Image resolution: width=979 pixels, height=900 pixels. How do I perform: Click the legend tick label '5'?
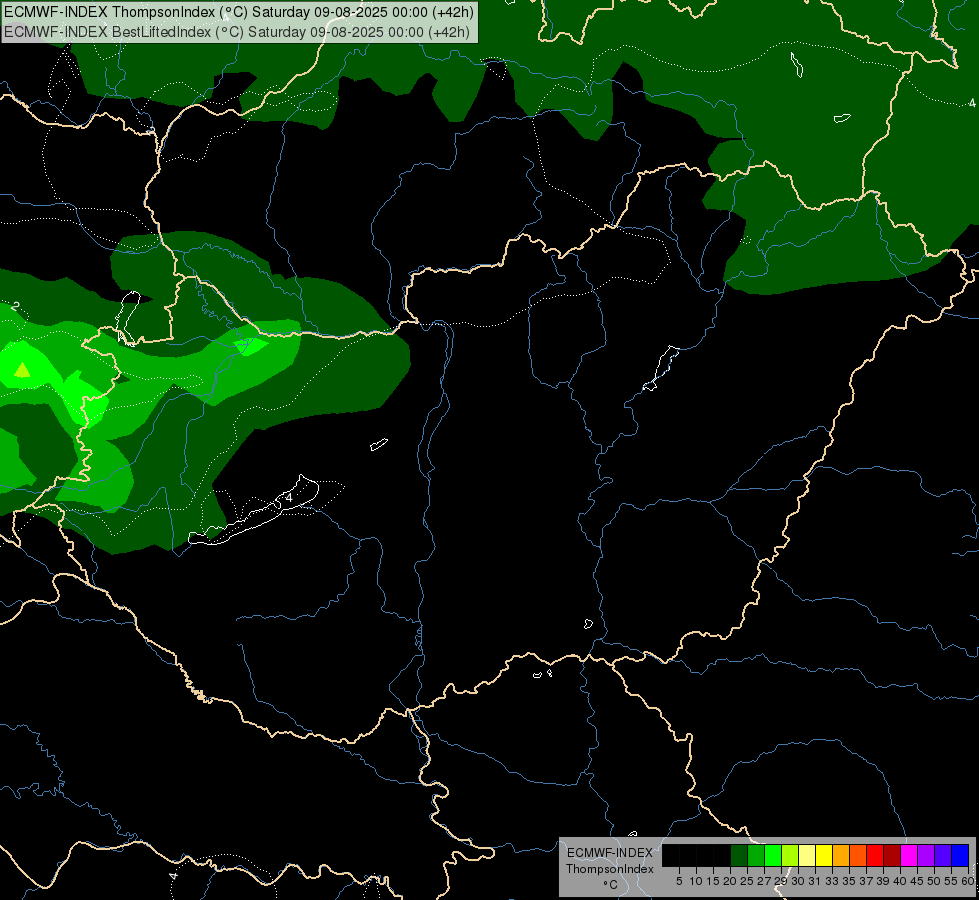tap(679, 881)
